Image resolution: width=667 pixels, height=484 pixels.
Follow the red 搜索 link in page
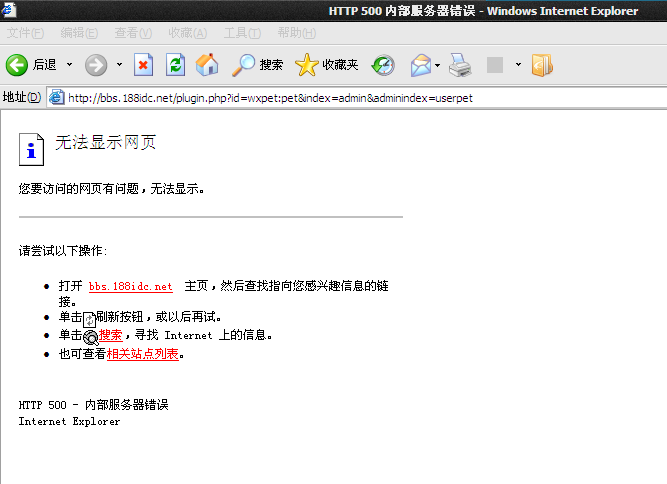click(x=111, y=335)
